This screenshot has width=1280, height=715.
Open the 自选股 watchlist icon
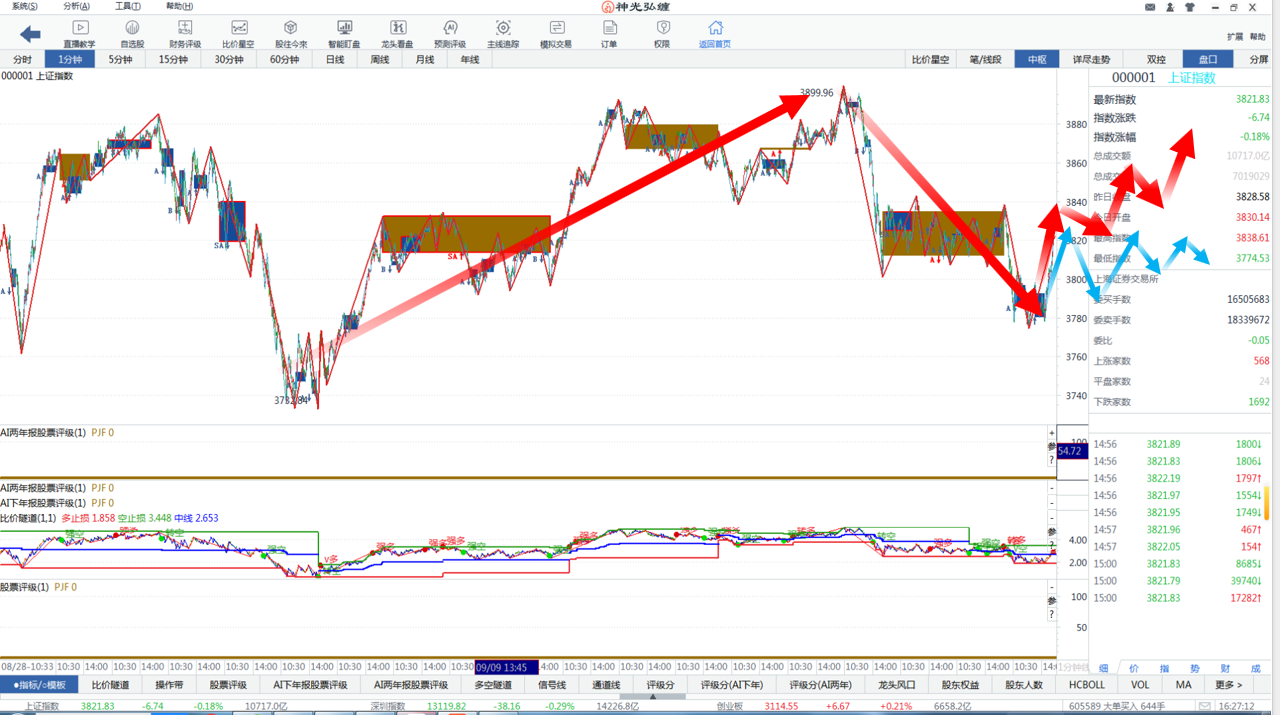(132, 34)
